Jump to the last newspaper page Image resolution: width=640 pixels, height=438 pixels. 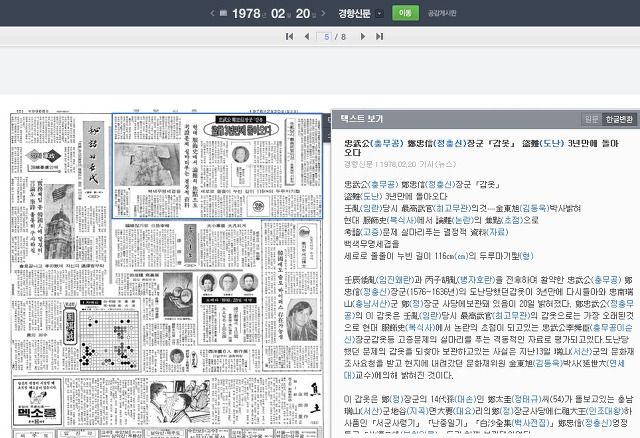click(x=380, y=37)
